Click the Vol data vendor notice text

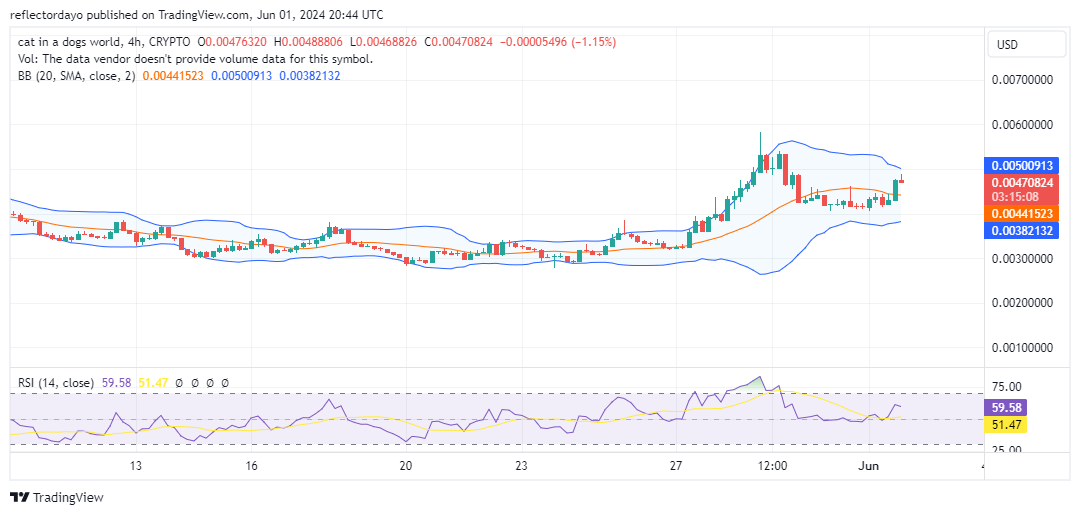pos(196,59)
